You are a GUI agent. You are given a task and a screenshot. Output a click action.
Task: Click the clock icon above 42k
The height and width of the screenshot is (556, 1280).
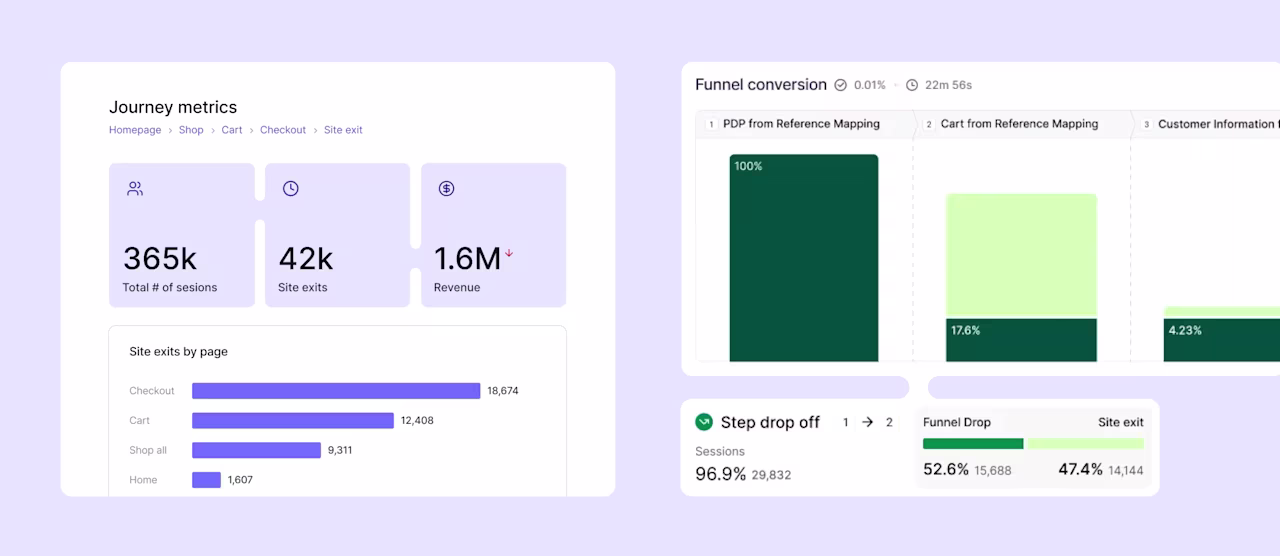click(x=291, y=188)
